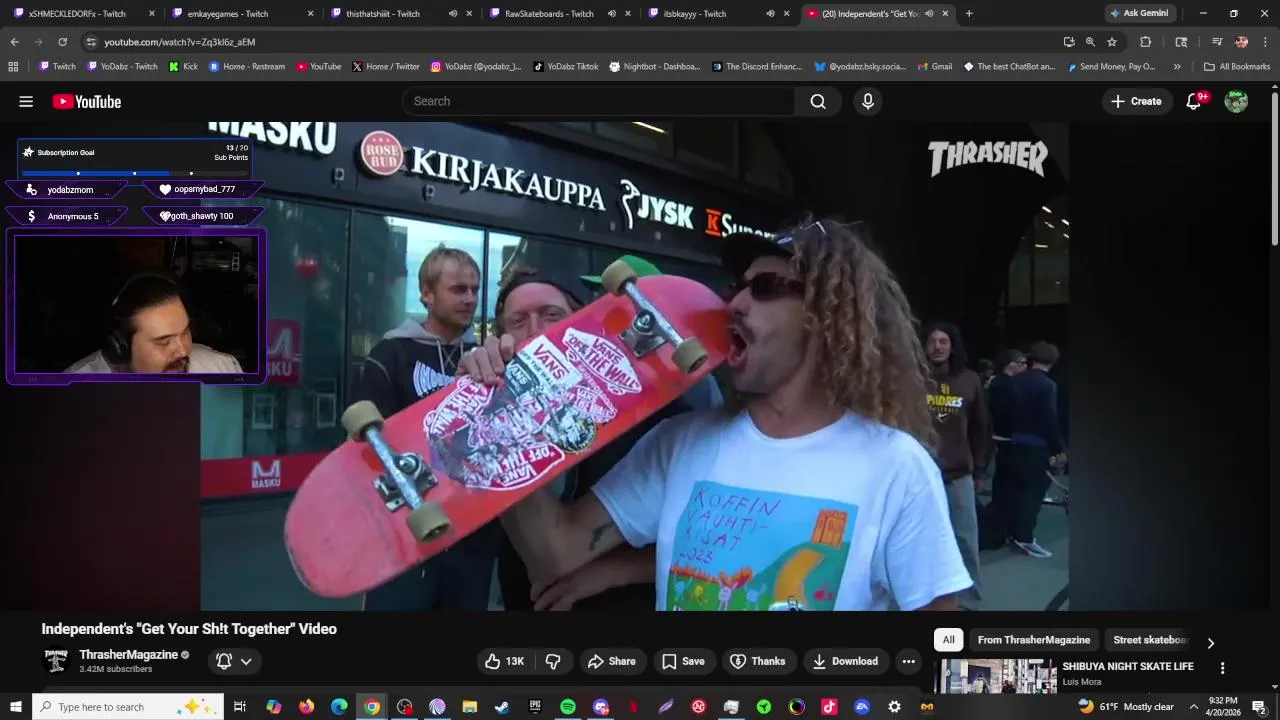View site information icon in address bar
Viewport: 1280px width, 720px height.
(x=91, y=42)
